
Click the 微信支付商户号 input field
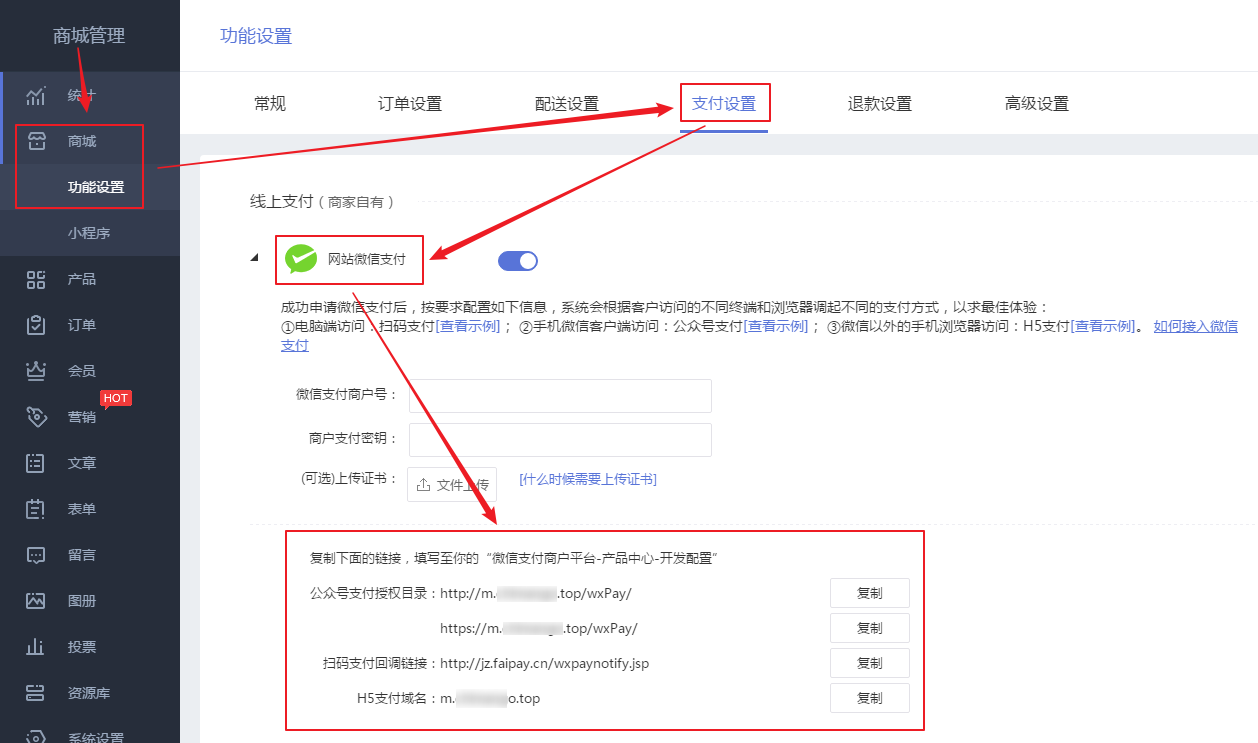point(560,396)
